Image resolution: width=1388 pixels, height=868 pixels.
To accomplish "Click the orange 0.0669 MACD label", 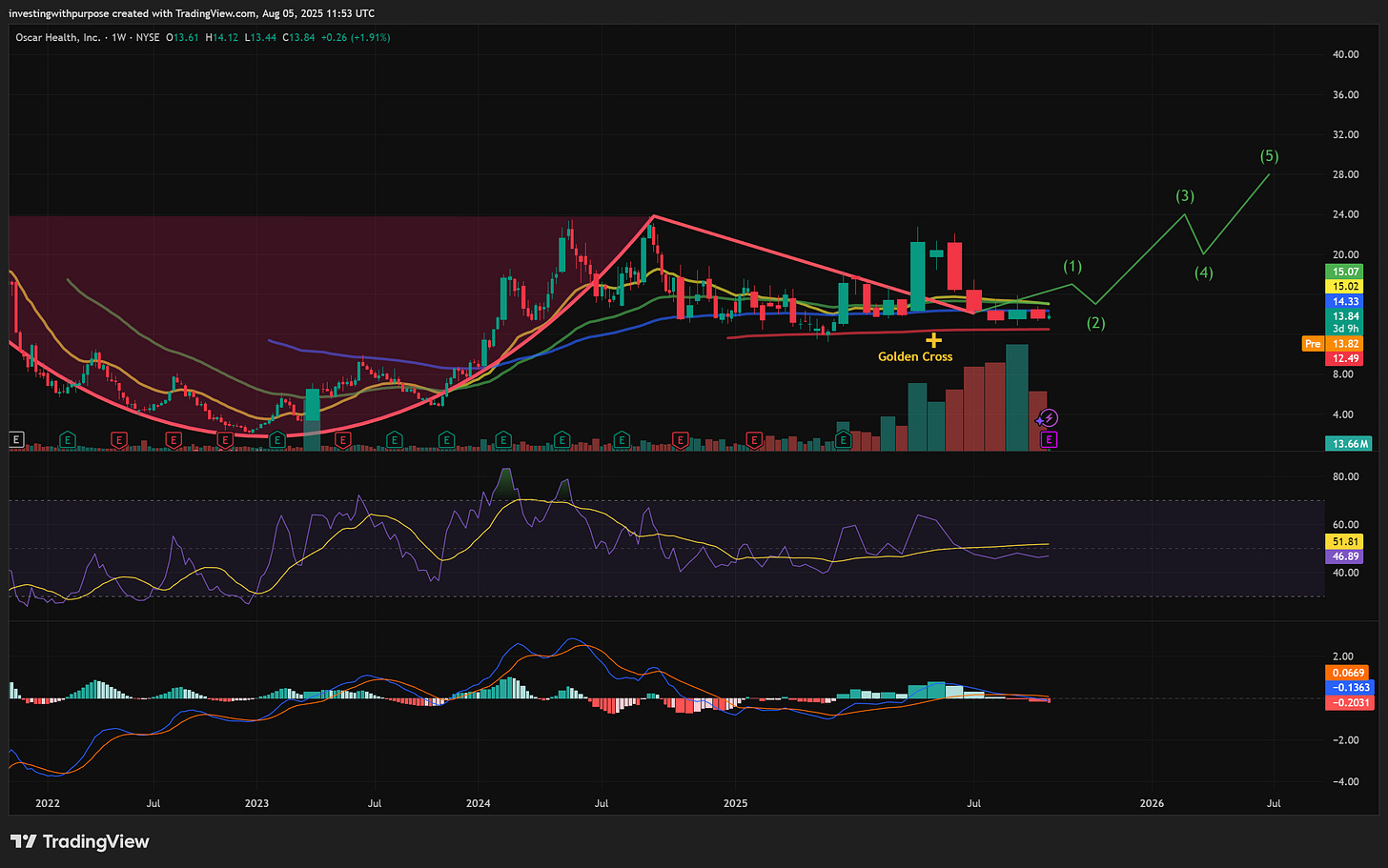I will pyautogui.click(x=1347, y=672).
